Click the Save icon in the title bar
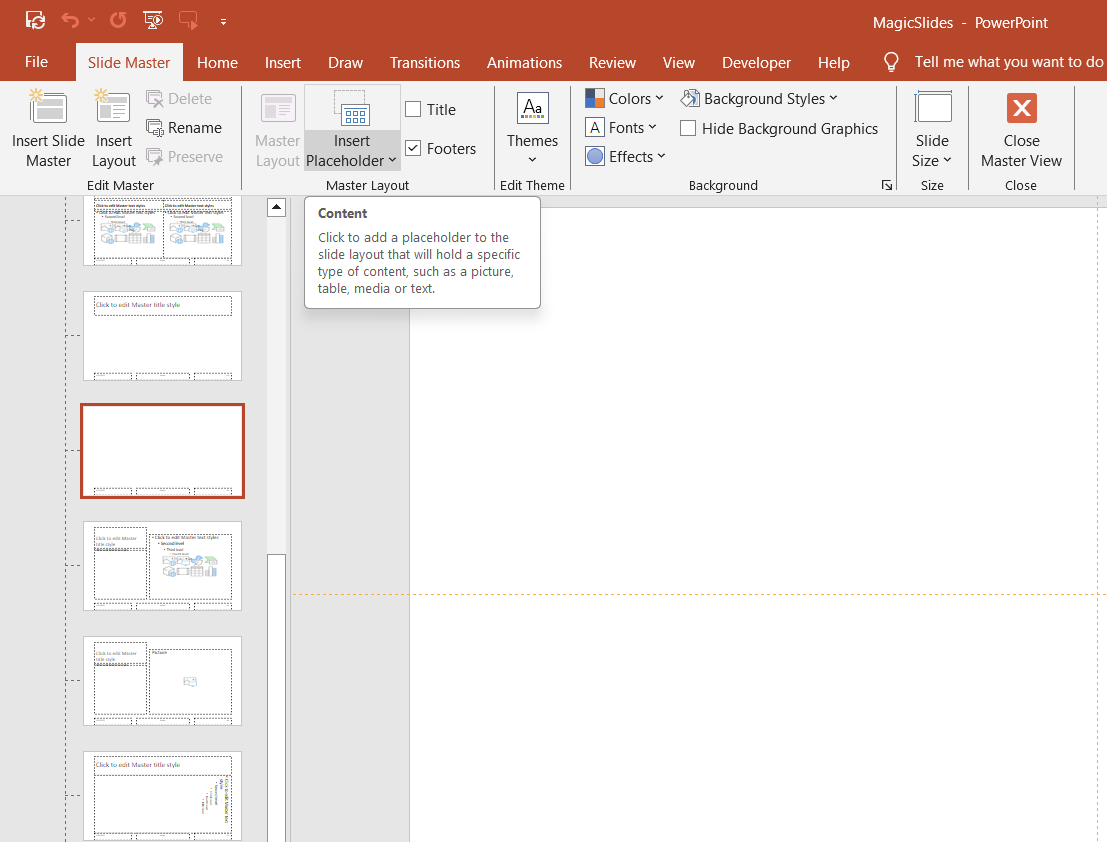 35,20
